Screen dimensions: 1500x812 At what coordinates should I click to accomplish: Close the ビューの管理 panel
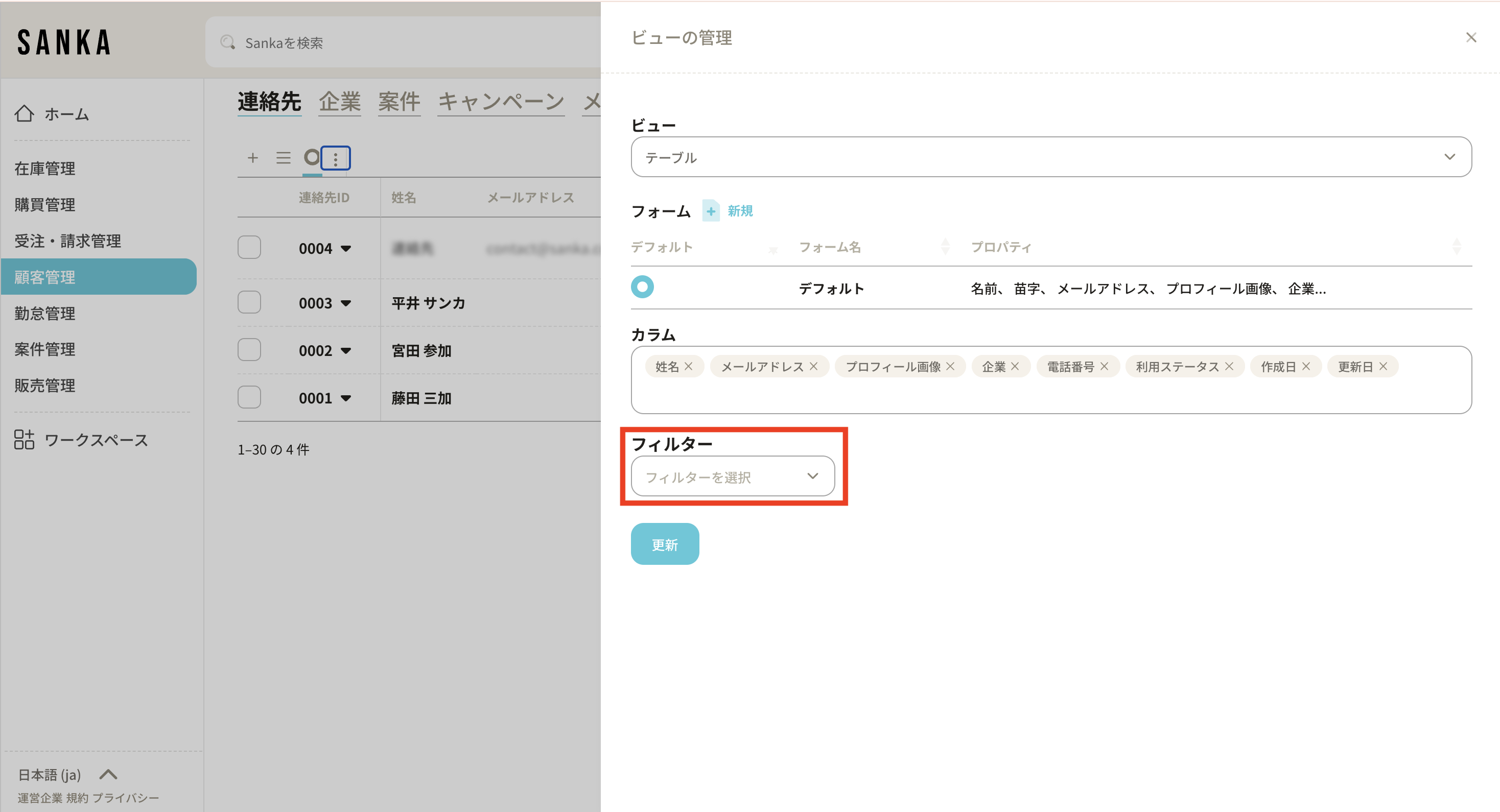(1471, 38)
